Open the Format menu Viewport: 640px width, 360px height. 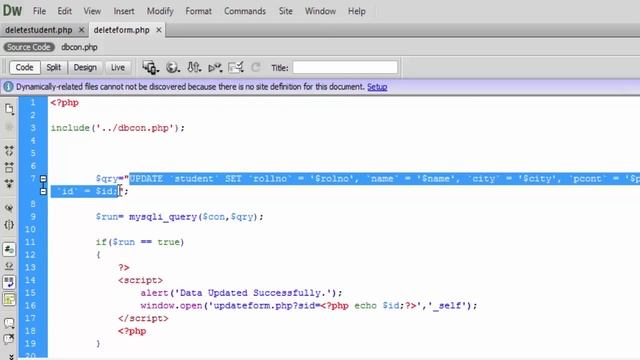(198, 11)
